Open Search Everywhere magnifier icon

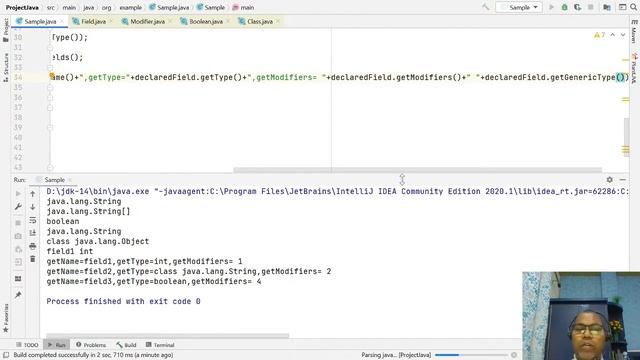coord(633,7)
